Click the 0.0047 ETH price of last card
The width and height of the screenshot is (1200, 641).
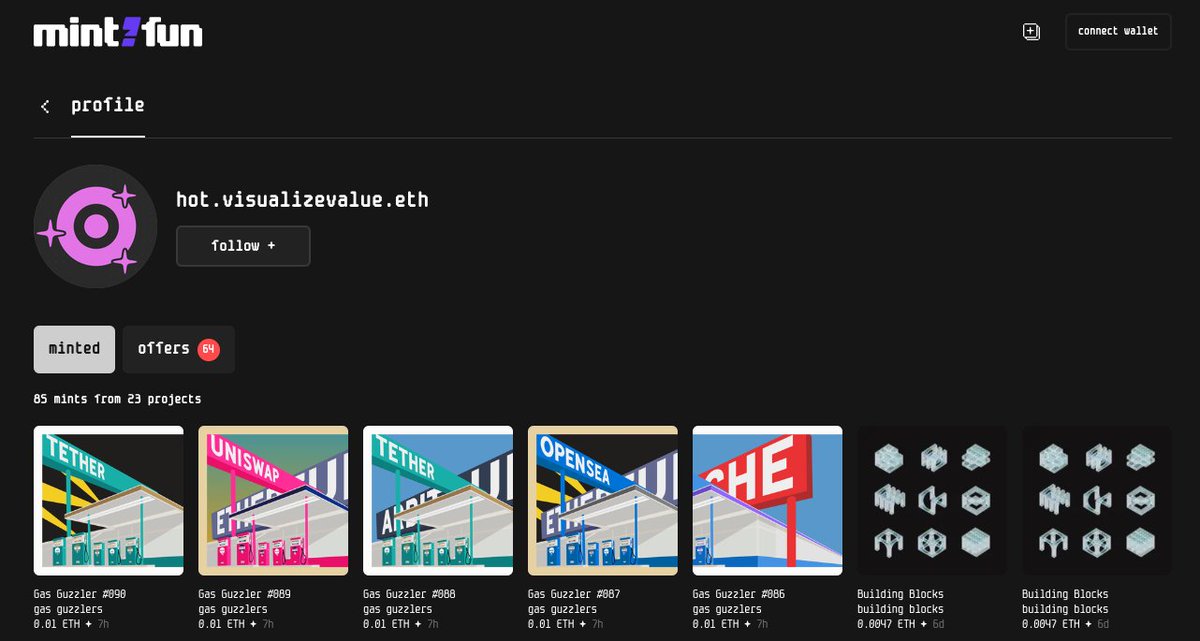tap(1053, 624)
